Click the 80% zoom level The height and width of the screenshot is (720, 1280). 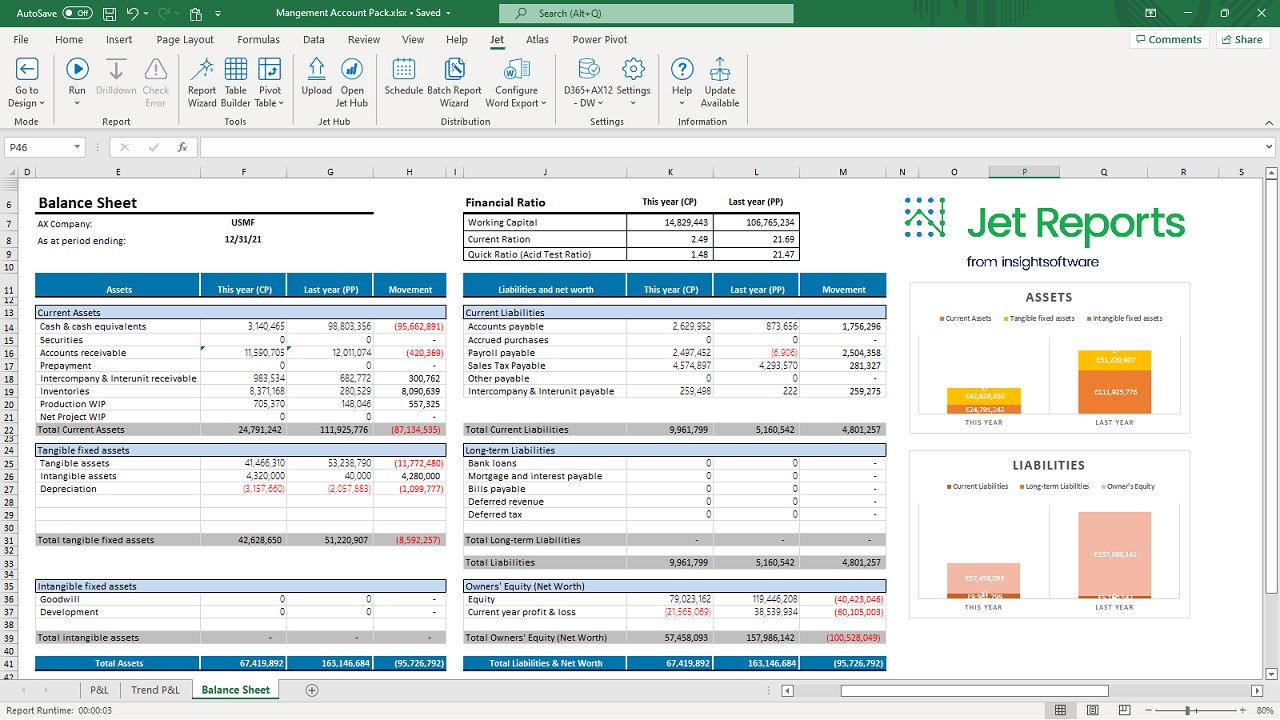tap(1265, 710)
